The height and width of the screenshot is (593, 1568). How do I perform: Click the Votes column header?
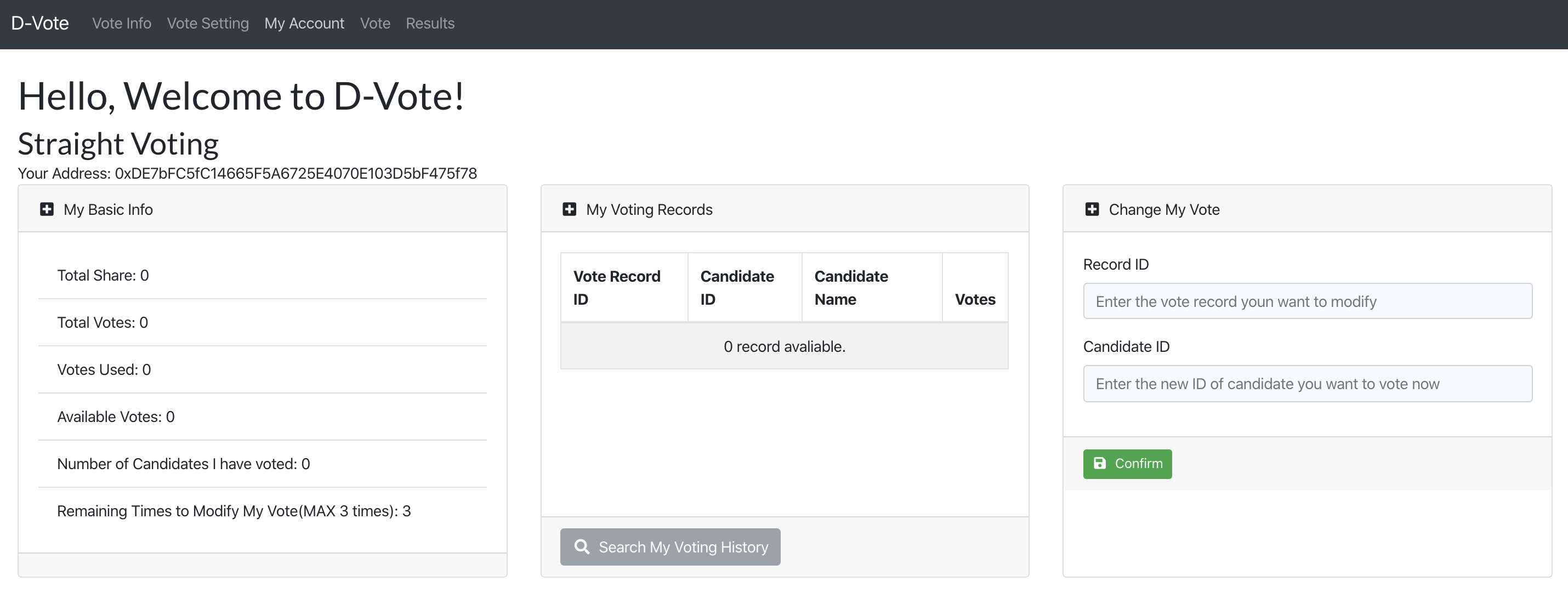975,299
